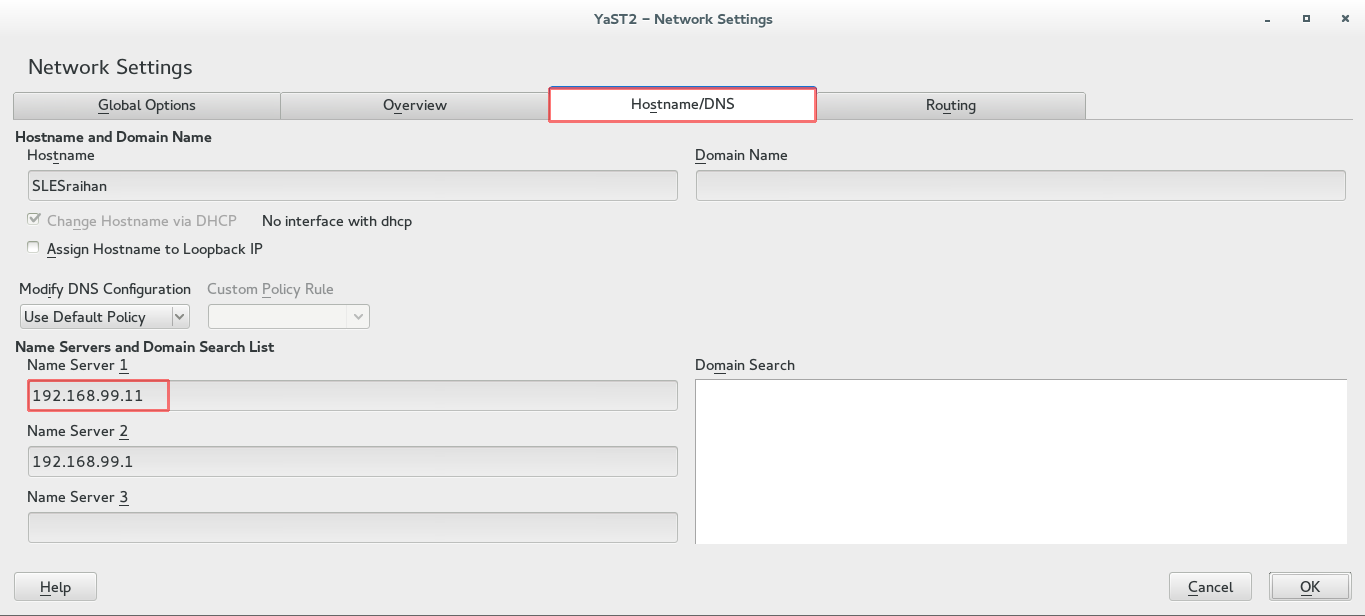This screenshot has width=1365, height=616.
Task: Click Name Server 1 field with 192.168.99.11
Action: coord(353,396)
